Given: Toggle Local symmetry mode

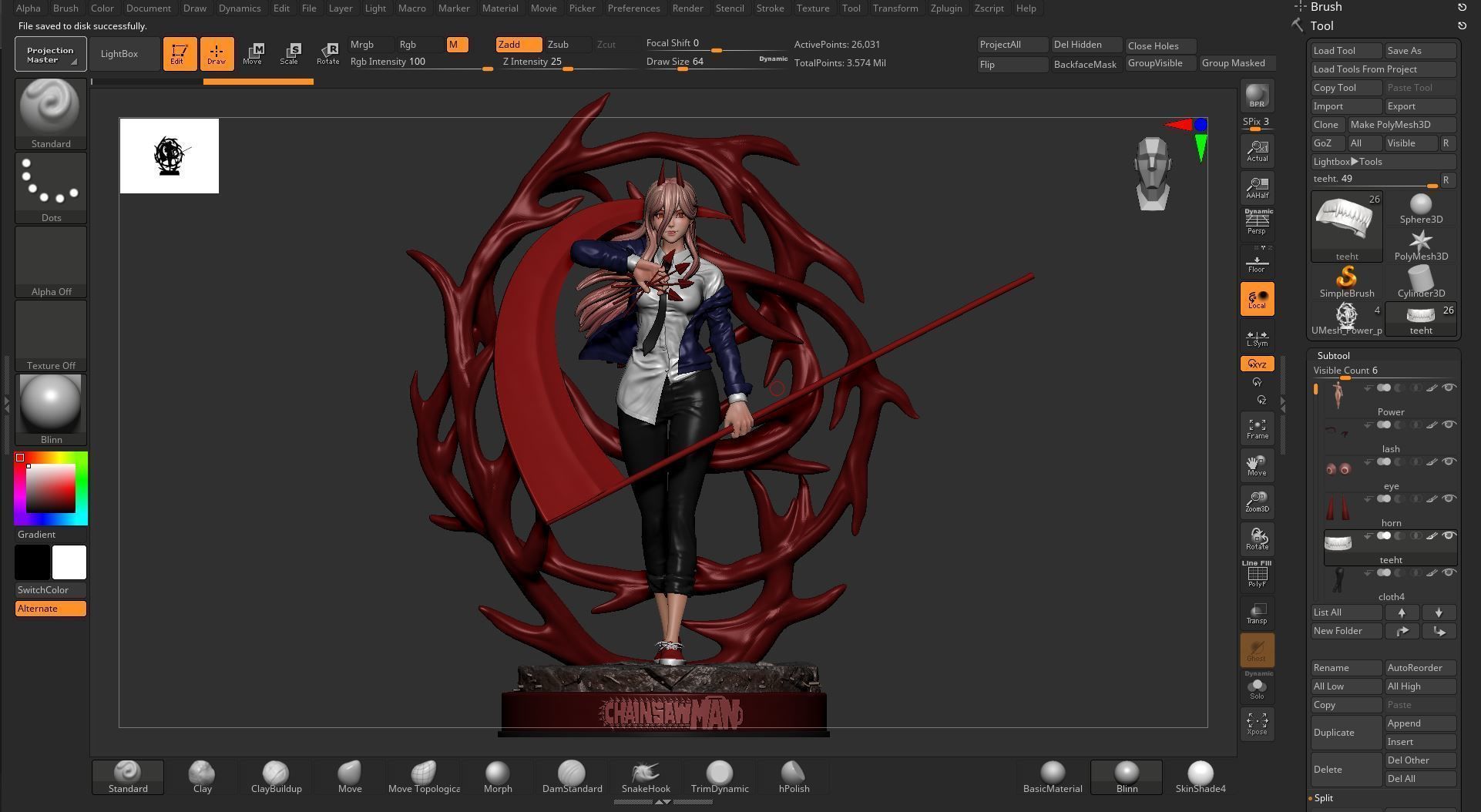Looking at the screenshot, I should coord(1257,299).
